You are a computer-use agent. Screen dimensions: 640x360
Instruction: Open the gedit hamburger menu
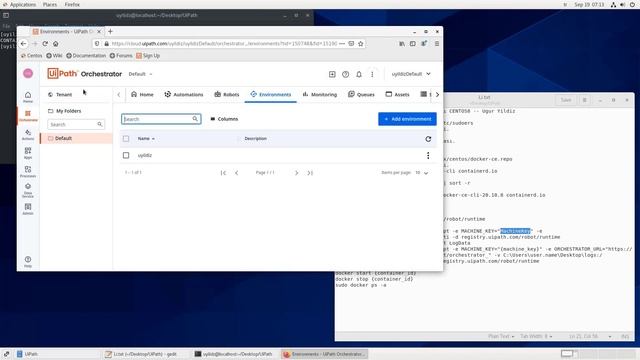pyautogui.click(x=584, y=100)
